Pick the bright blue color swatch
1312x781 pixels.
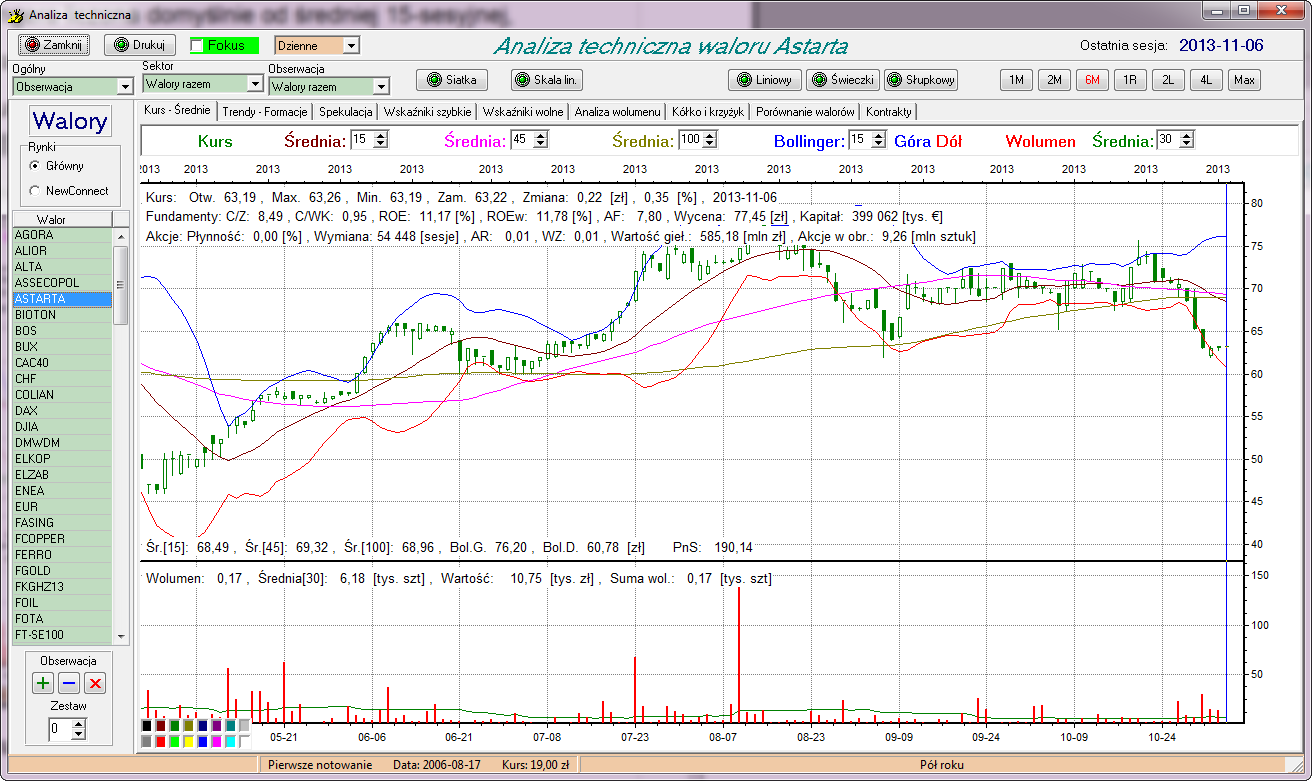203,742
